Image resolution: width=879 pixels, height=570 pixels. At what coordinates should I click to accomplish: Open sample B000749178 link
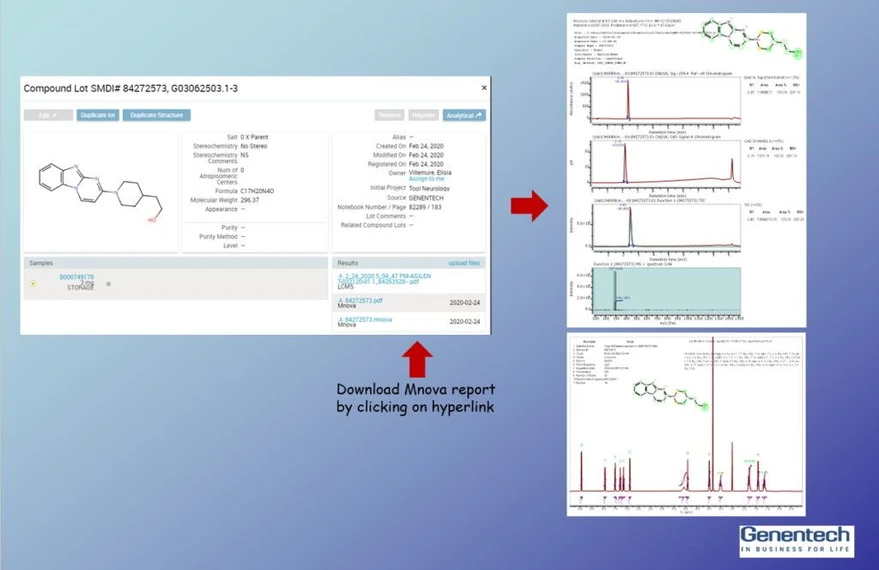(x=77, y=277)
